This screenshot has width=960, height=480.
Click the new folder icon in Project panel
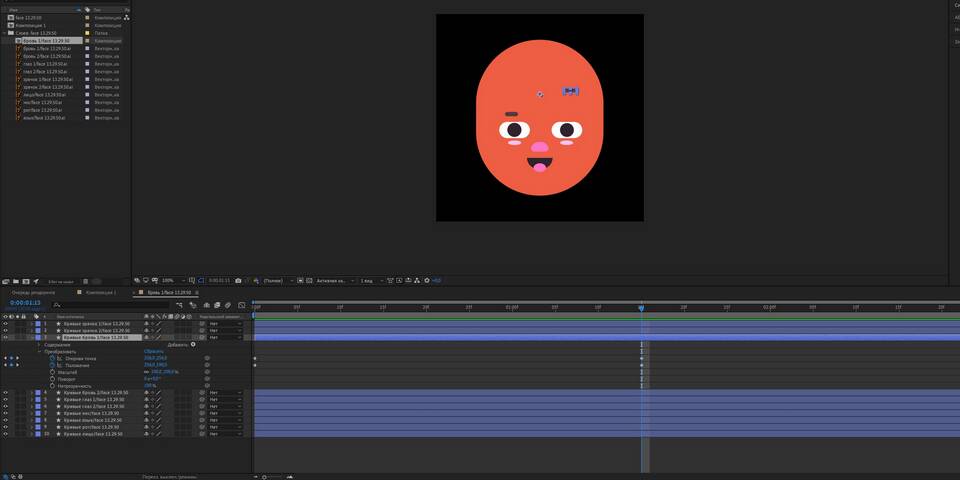(x=15, y=282)
